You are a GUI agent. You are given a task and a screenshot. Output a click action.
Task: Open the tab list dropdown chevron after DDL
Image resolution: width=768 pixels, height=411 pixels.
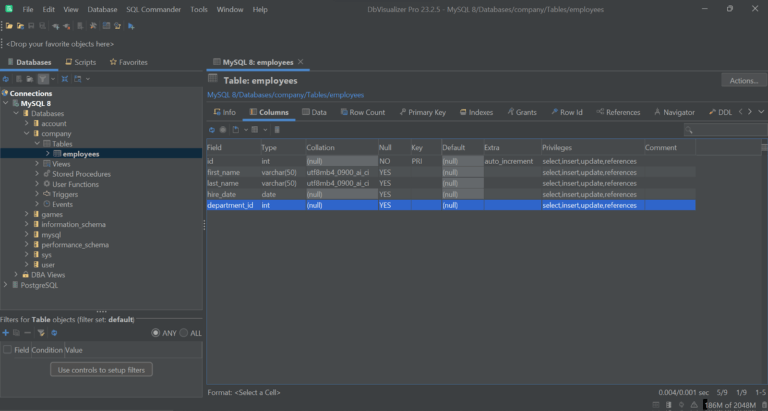pos(761,112)
